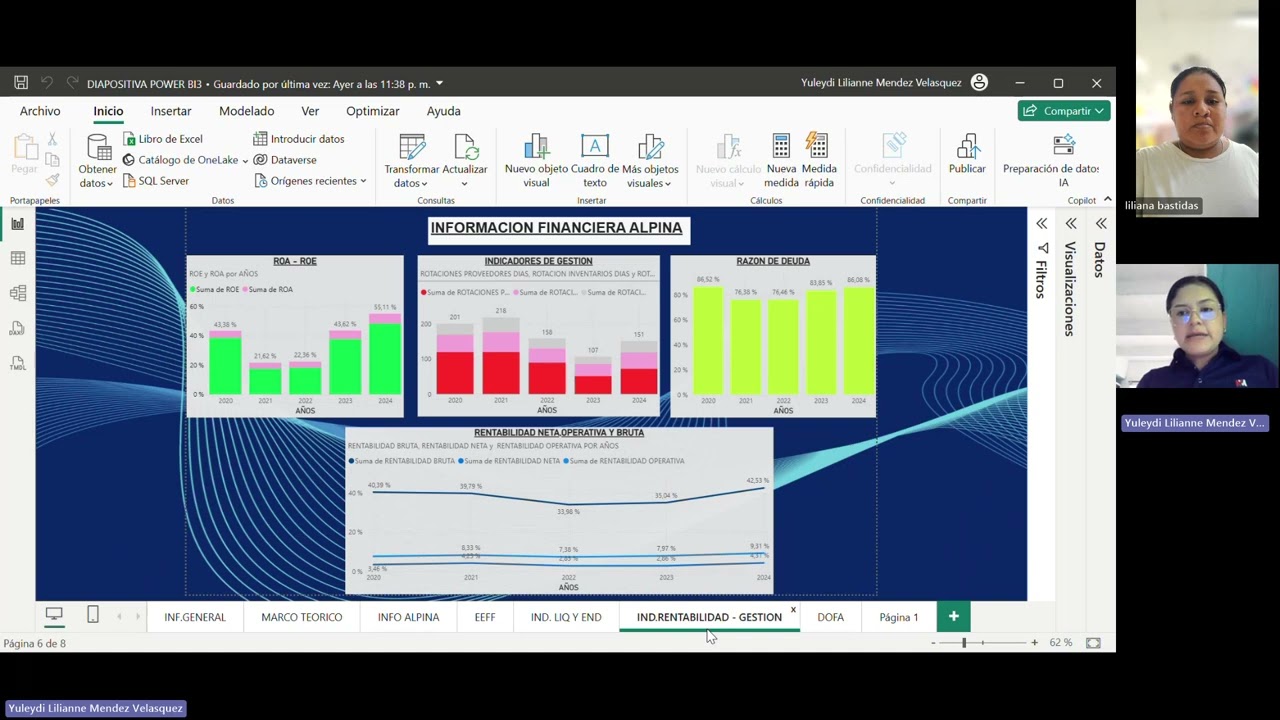Screen dimensions: 1280x720
Task: Switch to desktop layout view
Action: [x=54, y=615]
